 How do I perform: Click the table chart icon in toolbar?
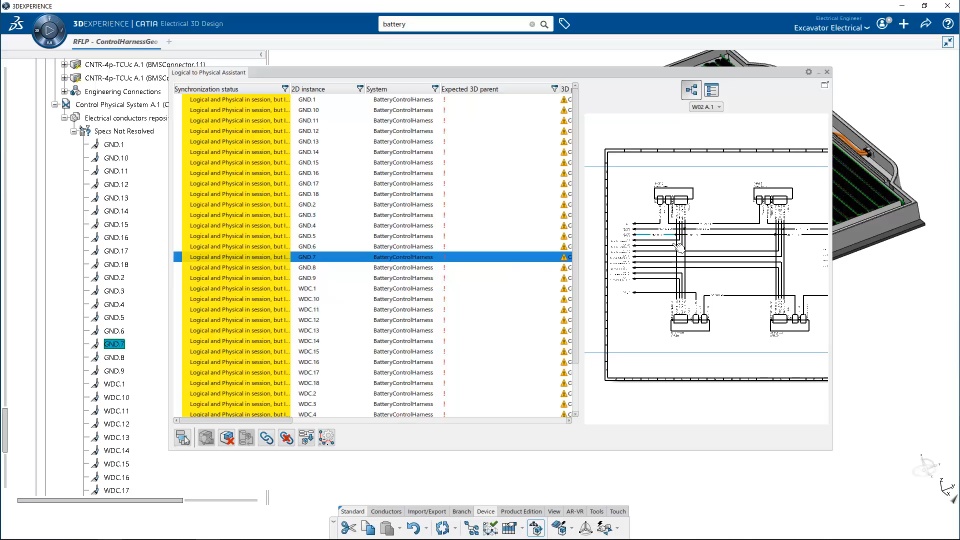(509, 528)
